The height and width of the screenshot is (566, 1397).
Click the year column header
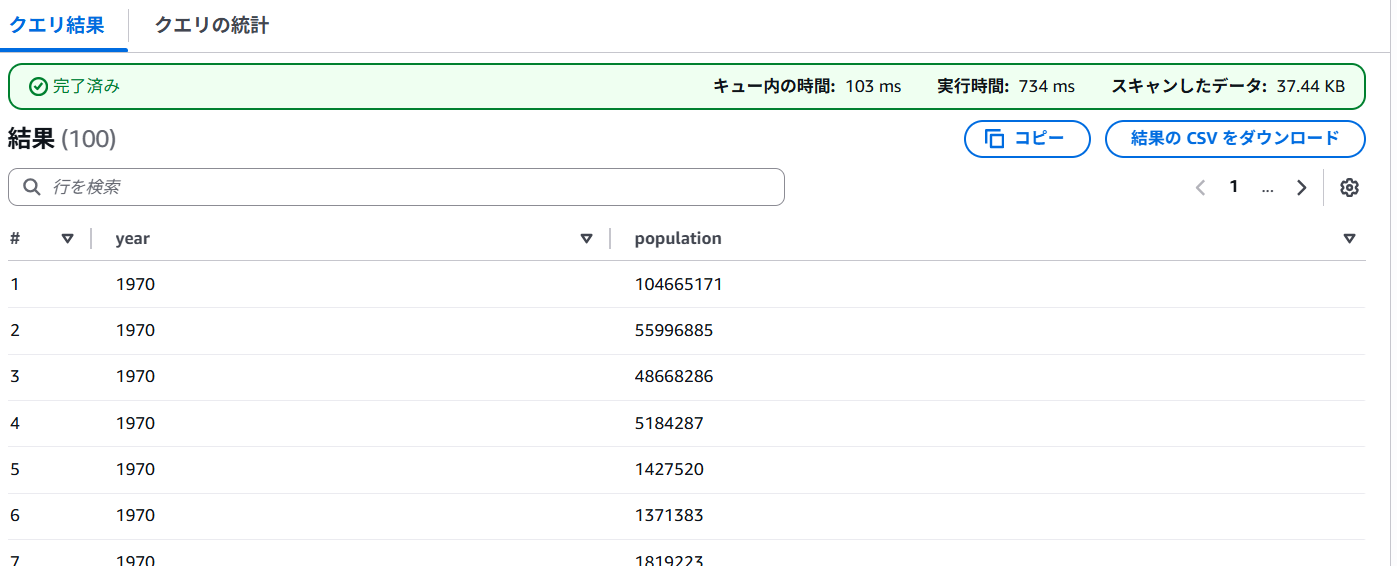(133, 238)
